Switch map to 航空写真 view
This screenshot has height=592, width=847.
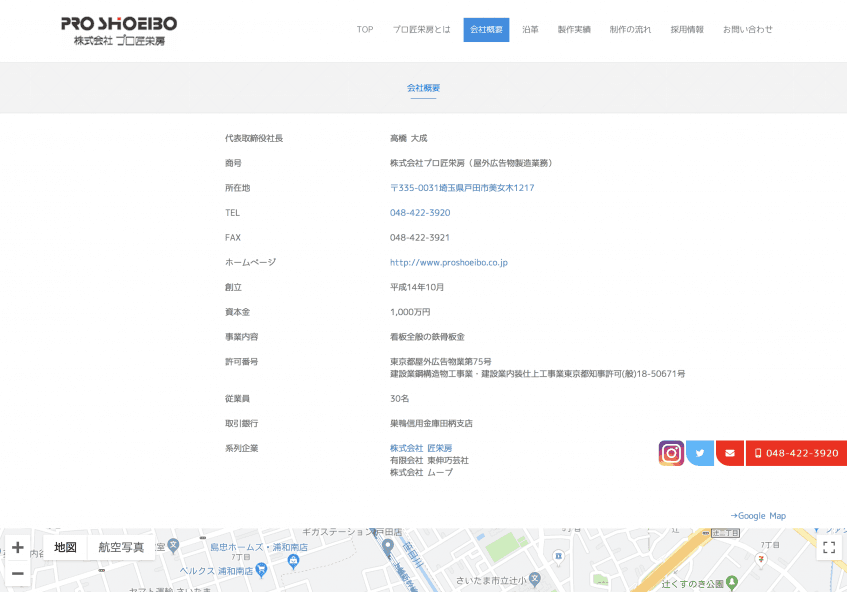(x=121, y=547)
